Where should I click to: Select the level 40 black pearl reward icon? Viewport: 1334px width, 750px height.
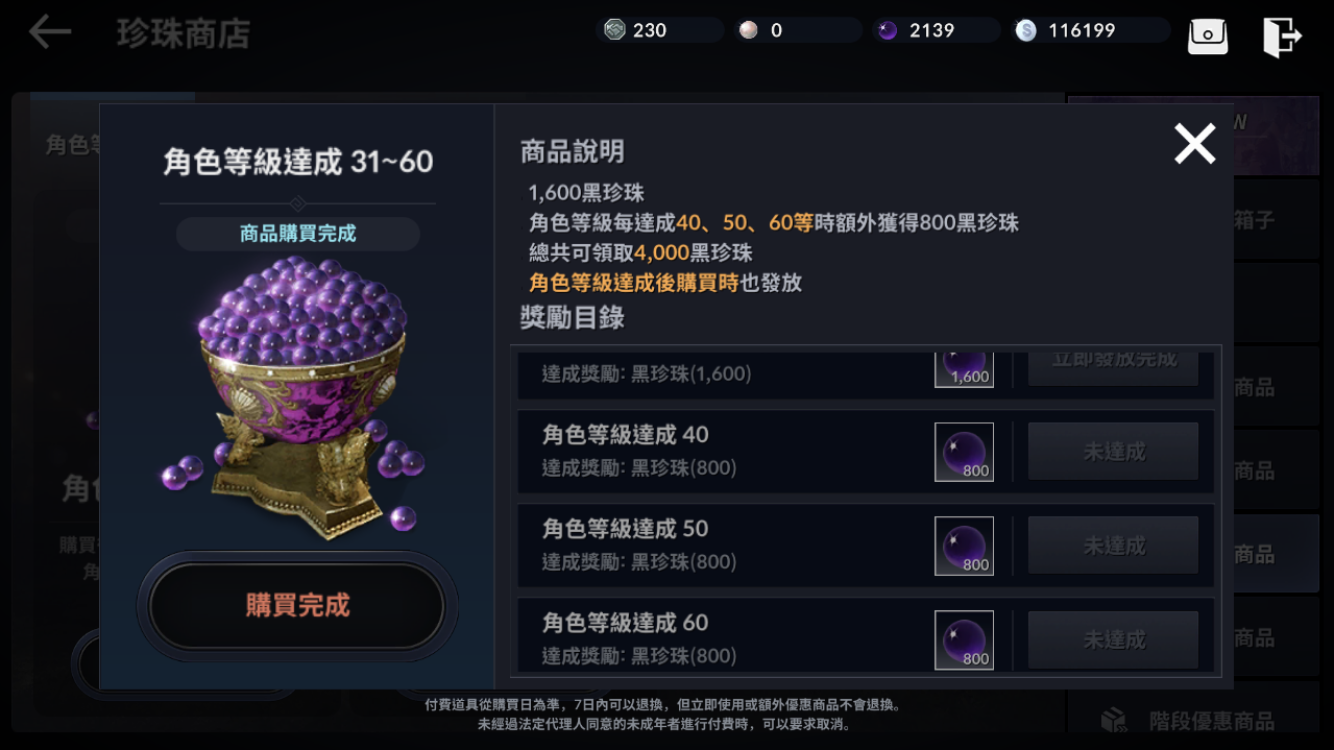964,452
